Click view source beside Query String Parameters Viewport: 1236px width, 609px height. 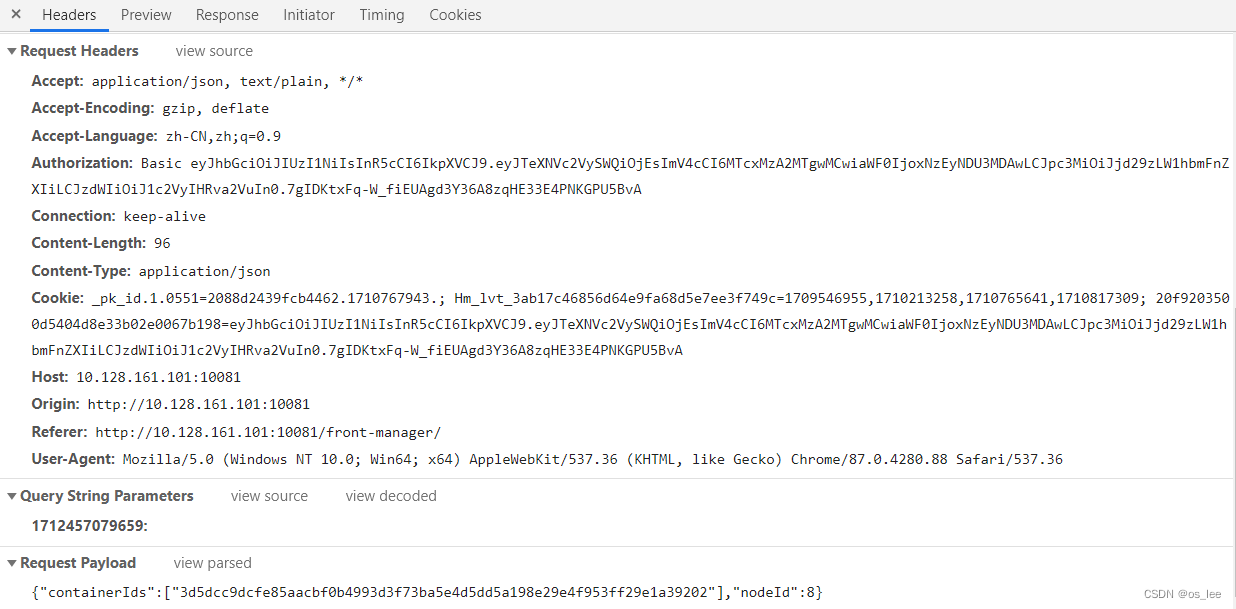click(269, 495)
